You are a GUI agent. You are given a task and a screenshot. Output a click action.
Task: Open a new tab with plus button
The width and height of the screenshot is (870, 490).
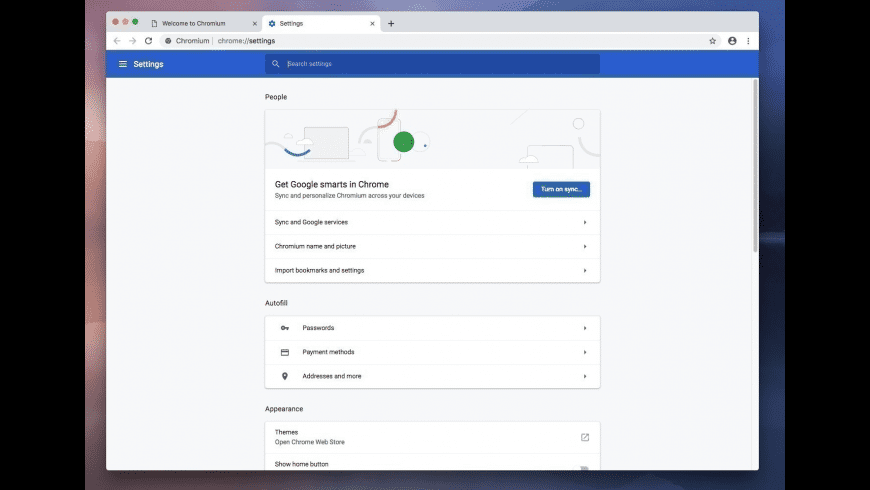(x=391, y=23)
